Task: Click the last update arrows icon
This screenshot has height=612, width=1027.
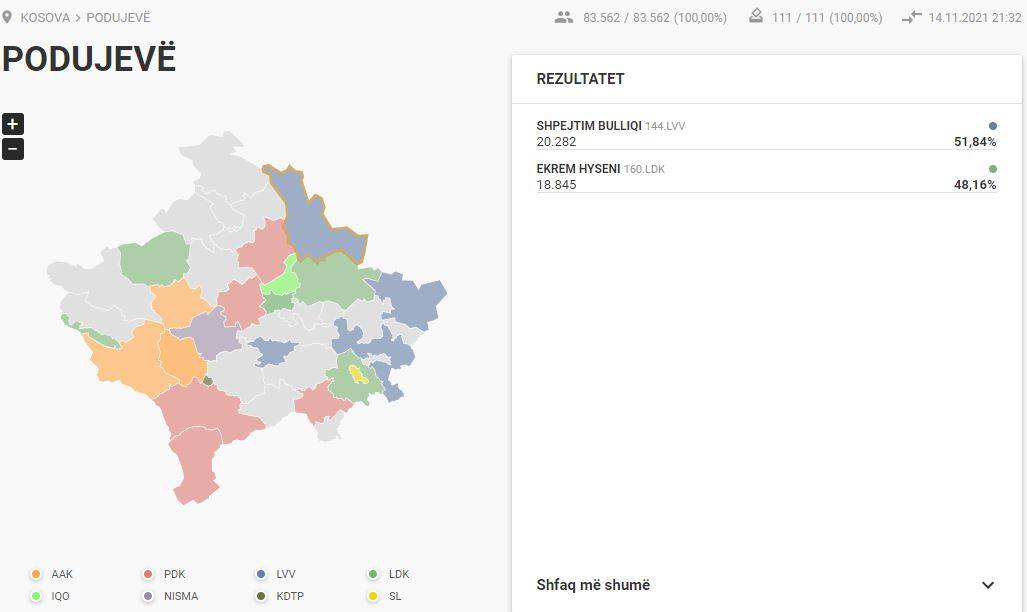Action: [912, 18]
